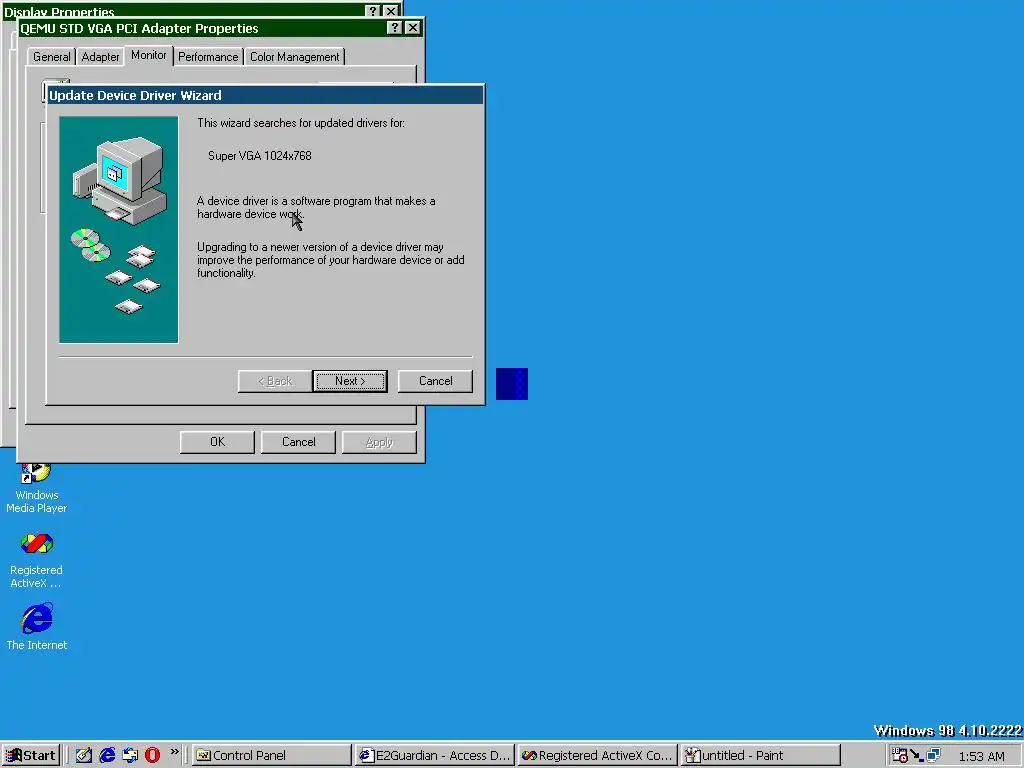The width and height of the screenshot is (1024, 768).
Task: Open the Performance tab
Action: pyautogui.click(x=208, y=57)
